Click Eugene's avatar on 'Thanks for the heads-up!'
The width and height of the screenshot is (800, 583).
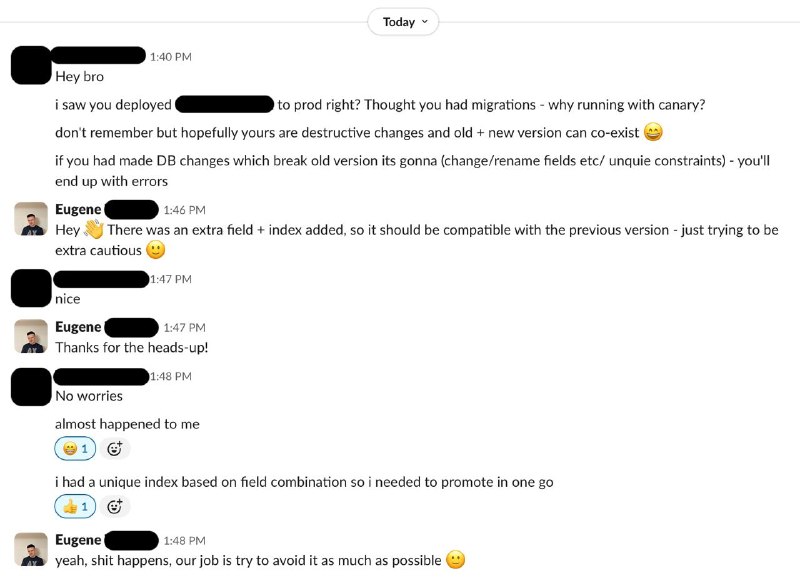(x=31, y=336)
